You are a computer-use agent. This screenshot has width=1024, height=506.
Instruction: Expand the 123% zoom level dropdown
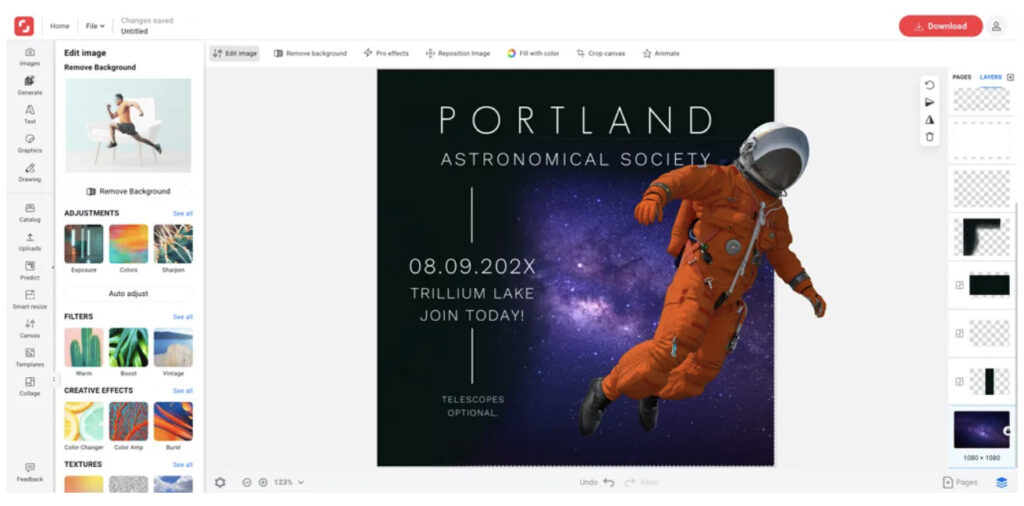pyautogui.click(x=289, y=482)
